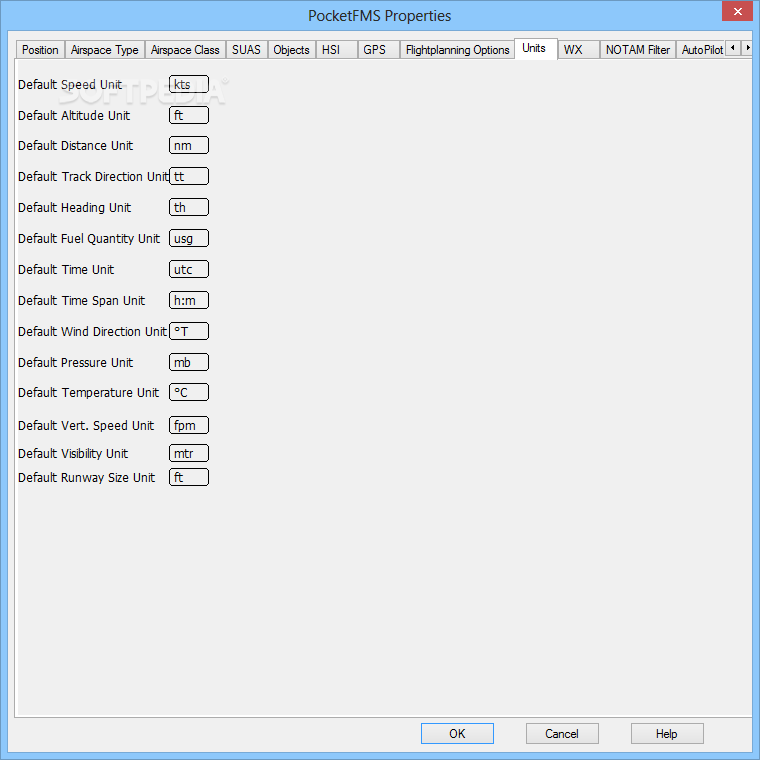Open the Airspace Class tab
This screenshot has width=760, height=760.
185,50
